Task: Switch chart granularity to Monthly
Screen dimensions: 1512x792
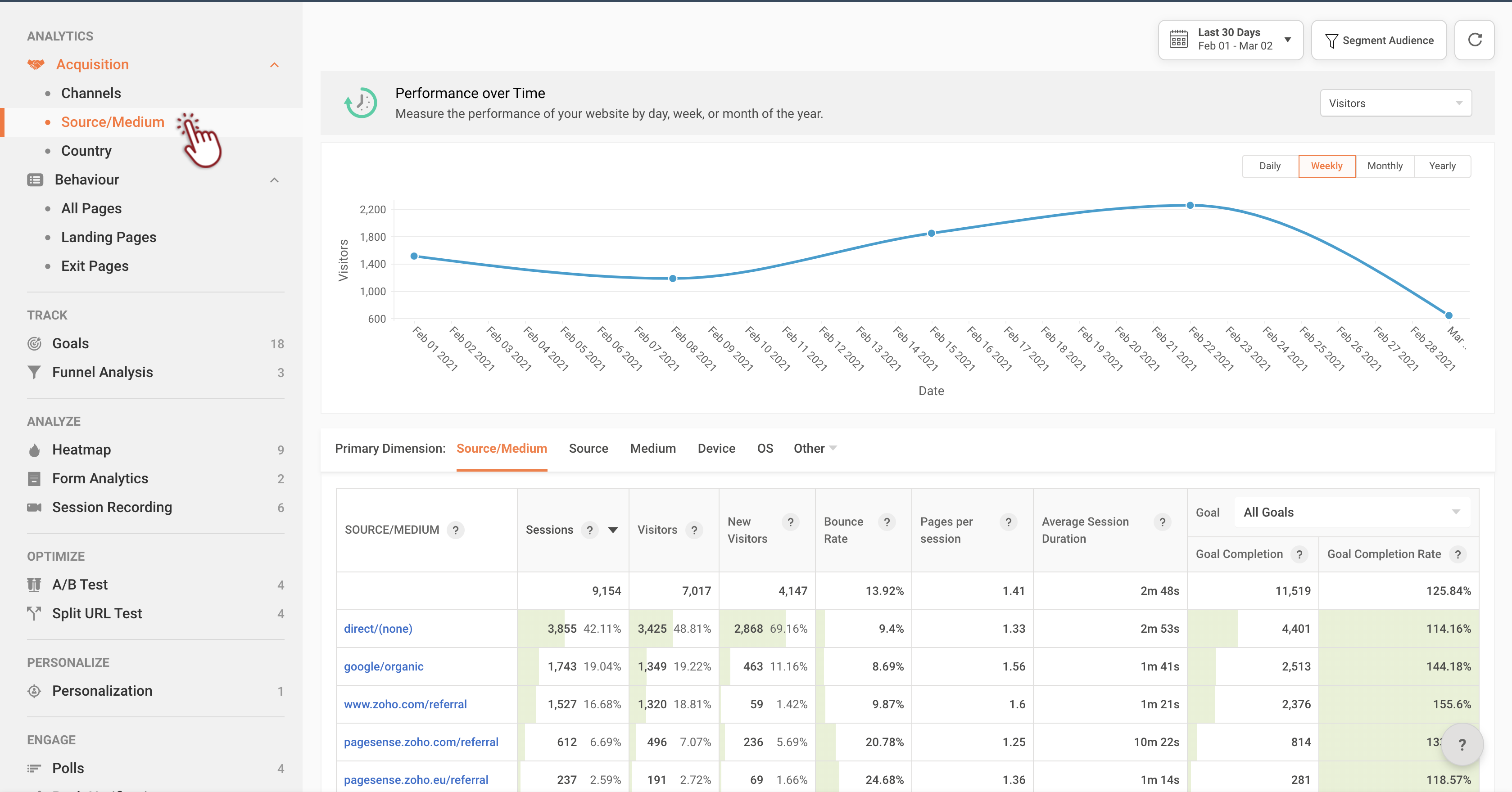Action: (1385, 166)
